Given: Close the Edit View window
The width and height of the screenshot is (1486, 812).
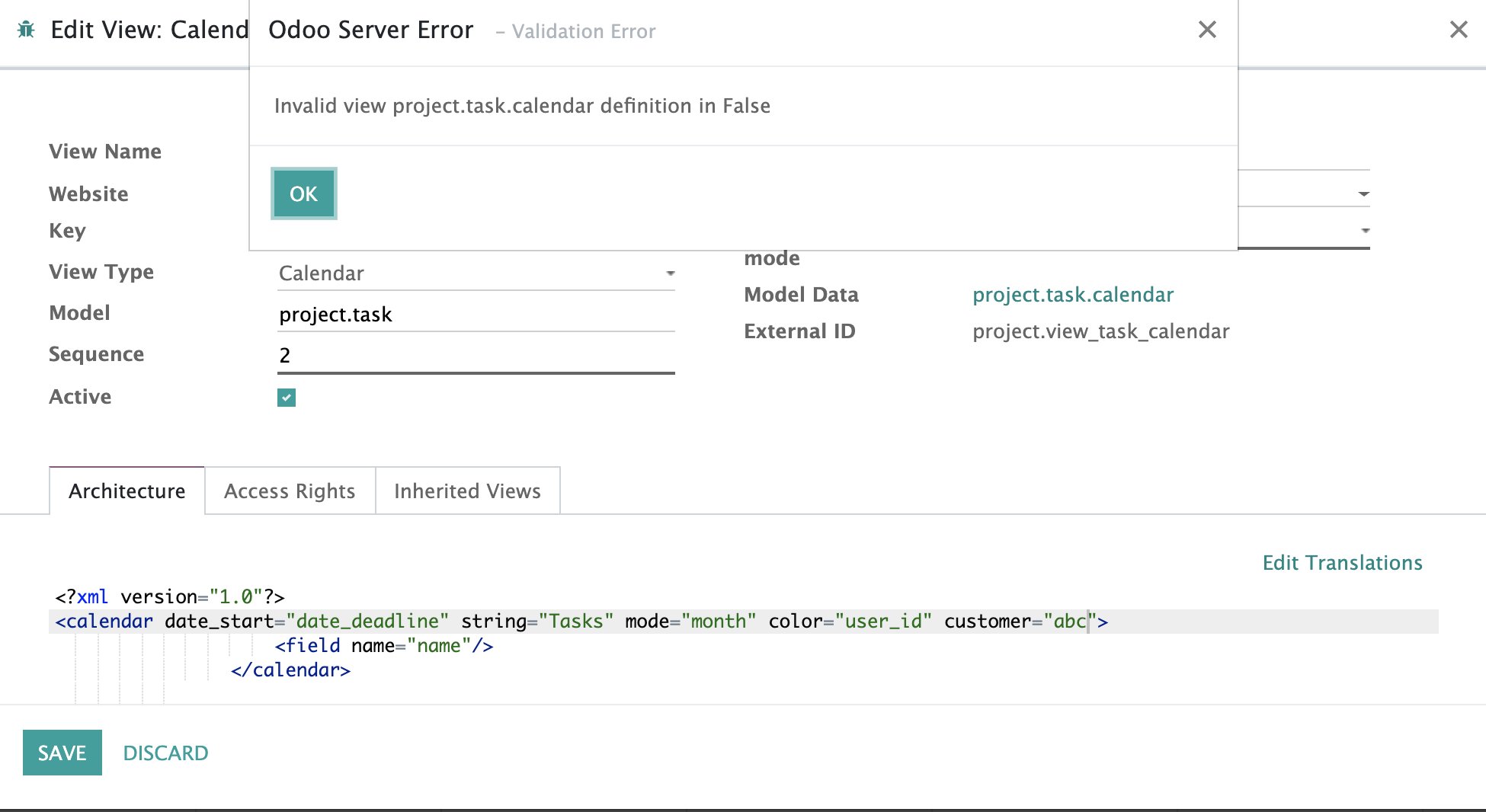Looking at the screenshot, I should pyautogui.click(x=1459, y=30).
